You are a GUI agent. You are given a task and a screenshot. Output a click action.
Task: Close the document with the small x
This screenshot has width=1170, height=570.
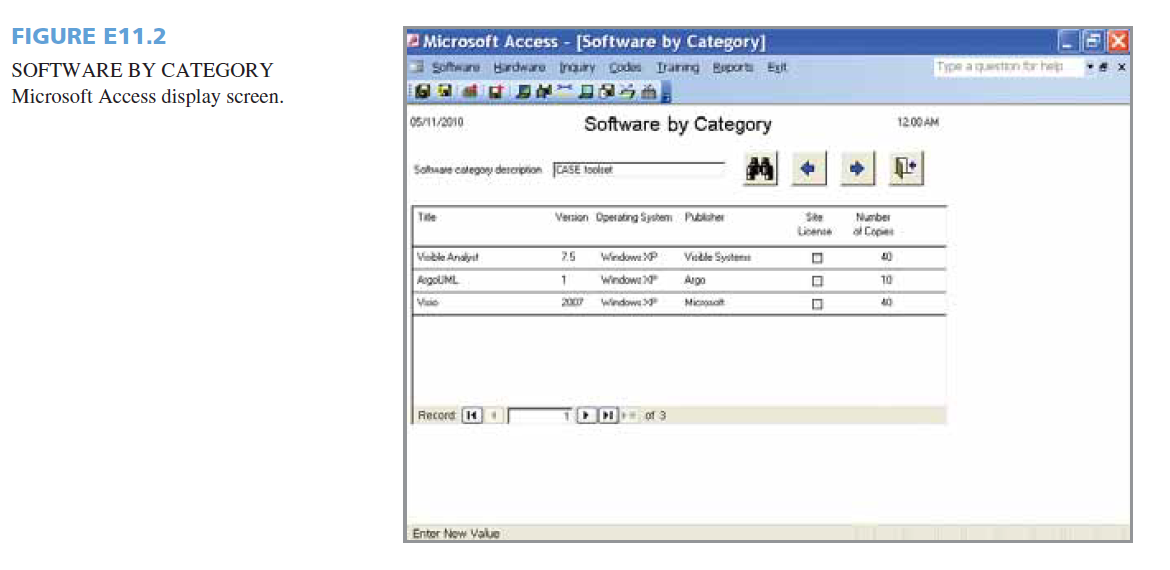click(1121, 68)
